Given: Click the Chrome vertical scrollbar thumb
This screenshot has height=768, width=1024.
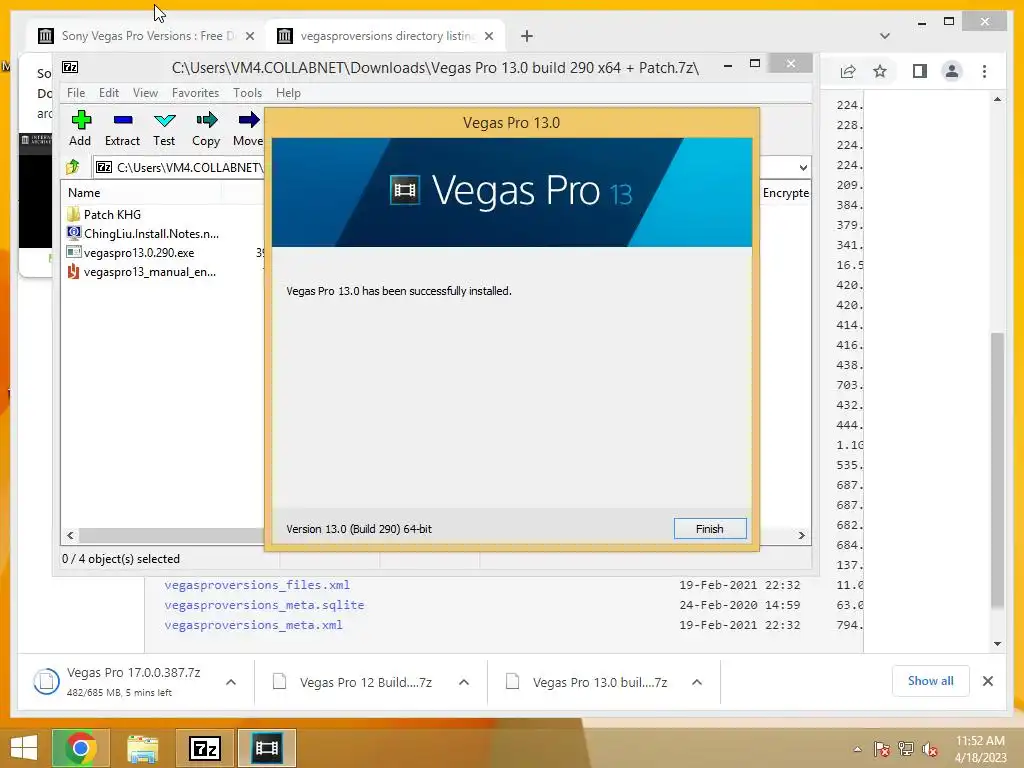Looking at the screenshot, I should pos(997,470).
